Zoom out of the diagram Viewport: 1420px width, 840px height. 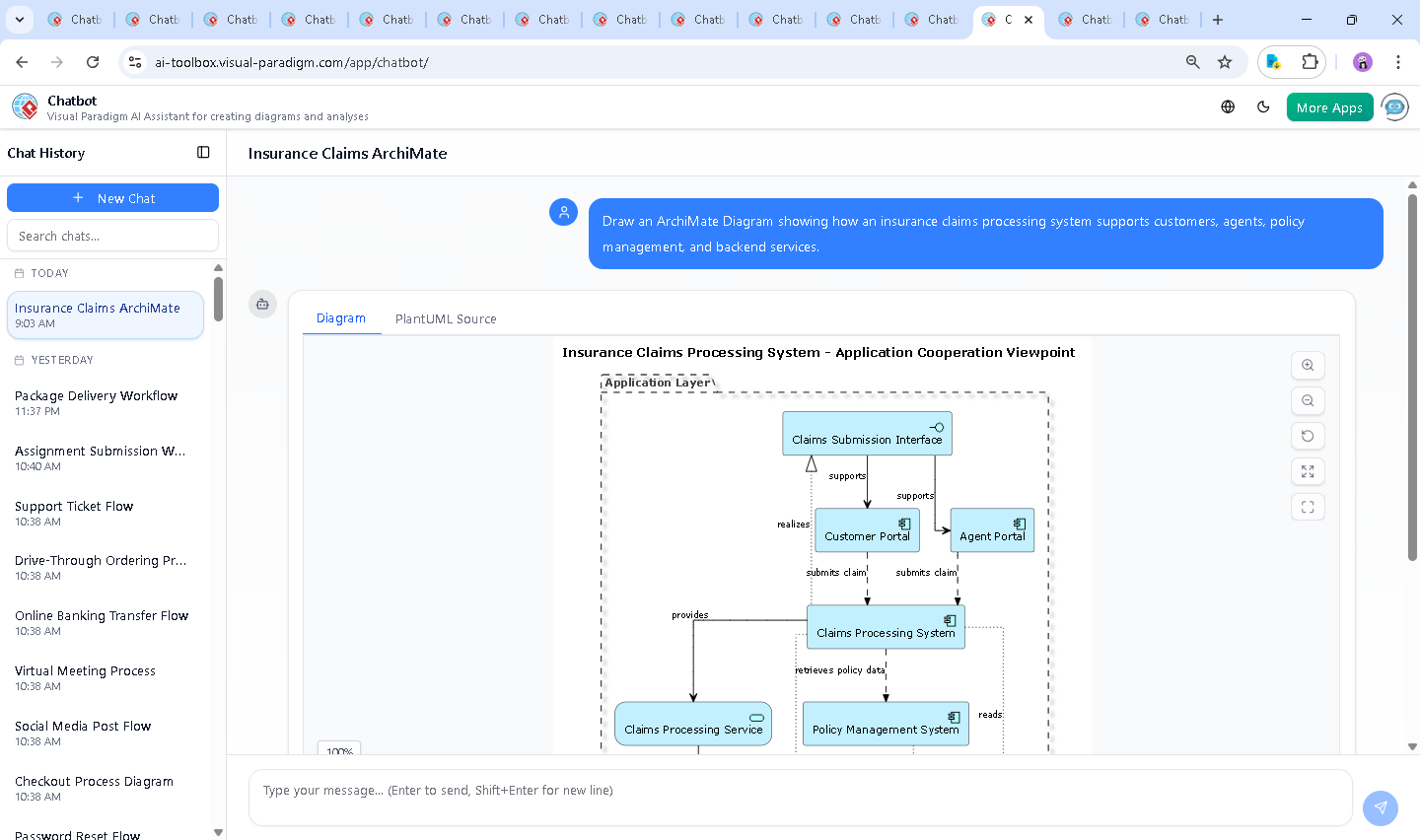click(x=1308, y=400)
